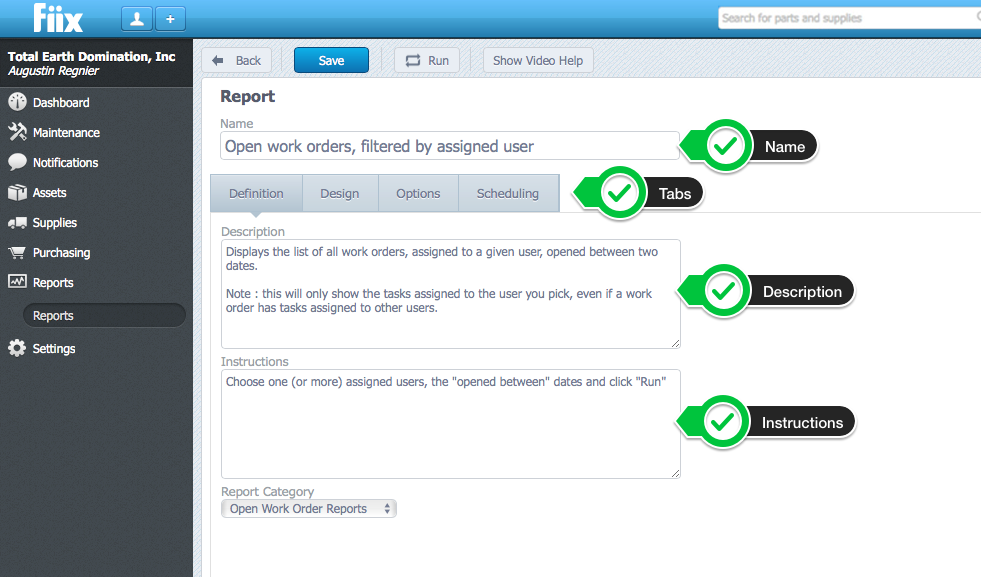Open the Dashboard sidebar icon

click(x=18, y=102)
